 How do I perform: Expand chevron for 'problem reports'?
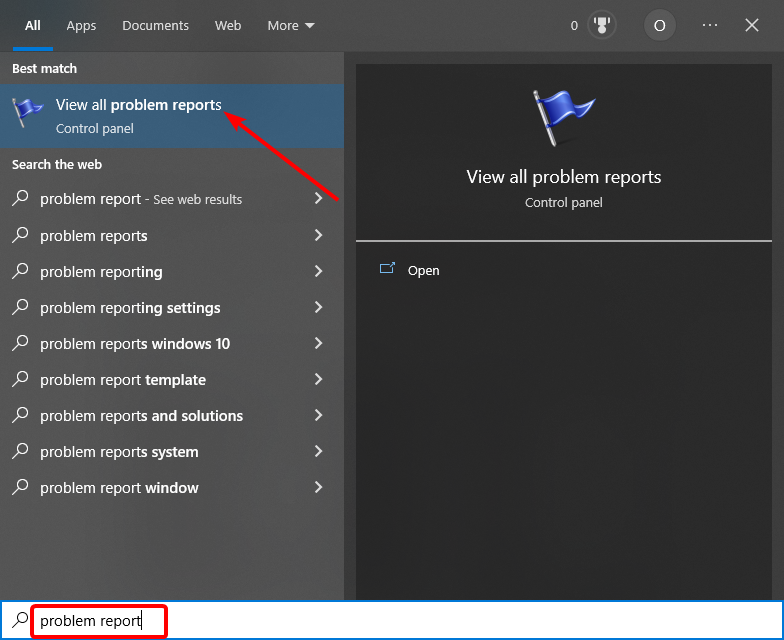[x=318, y=235]
